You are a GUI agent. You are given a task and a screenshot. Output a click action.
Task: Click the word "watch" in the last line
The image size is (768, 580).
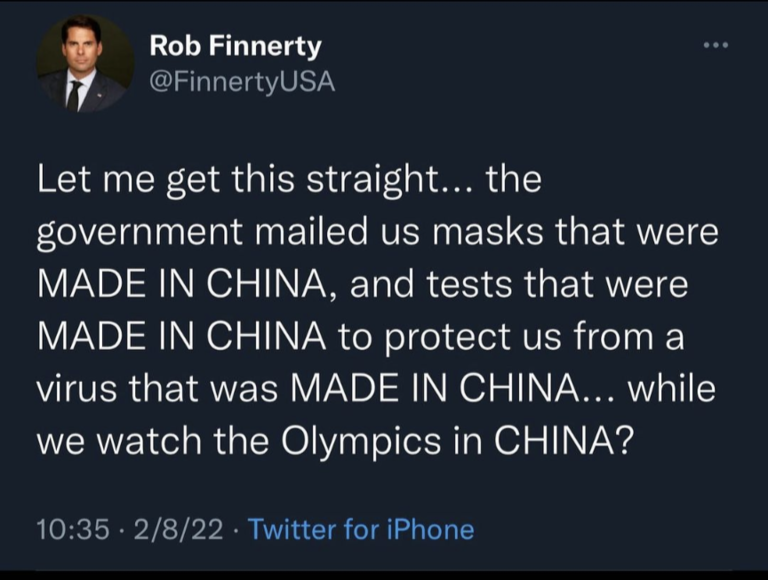[x=148, y=440]
